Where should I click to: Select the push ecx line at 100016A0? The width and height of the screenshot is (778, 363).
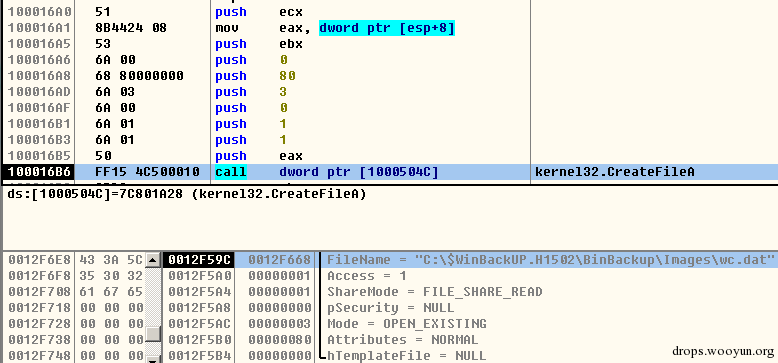coord(390,12)
